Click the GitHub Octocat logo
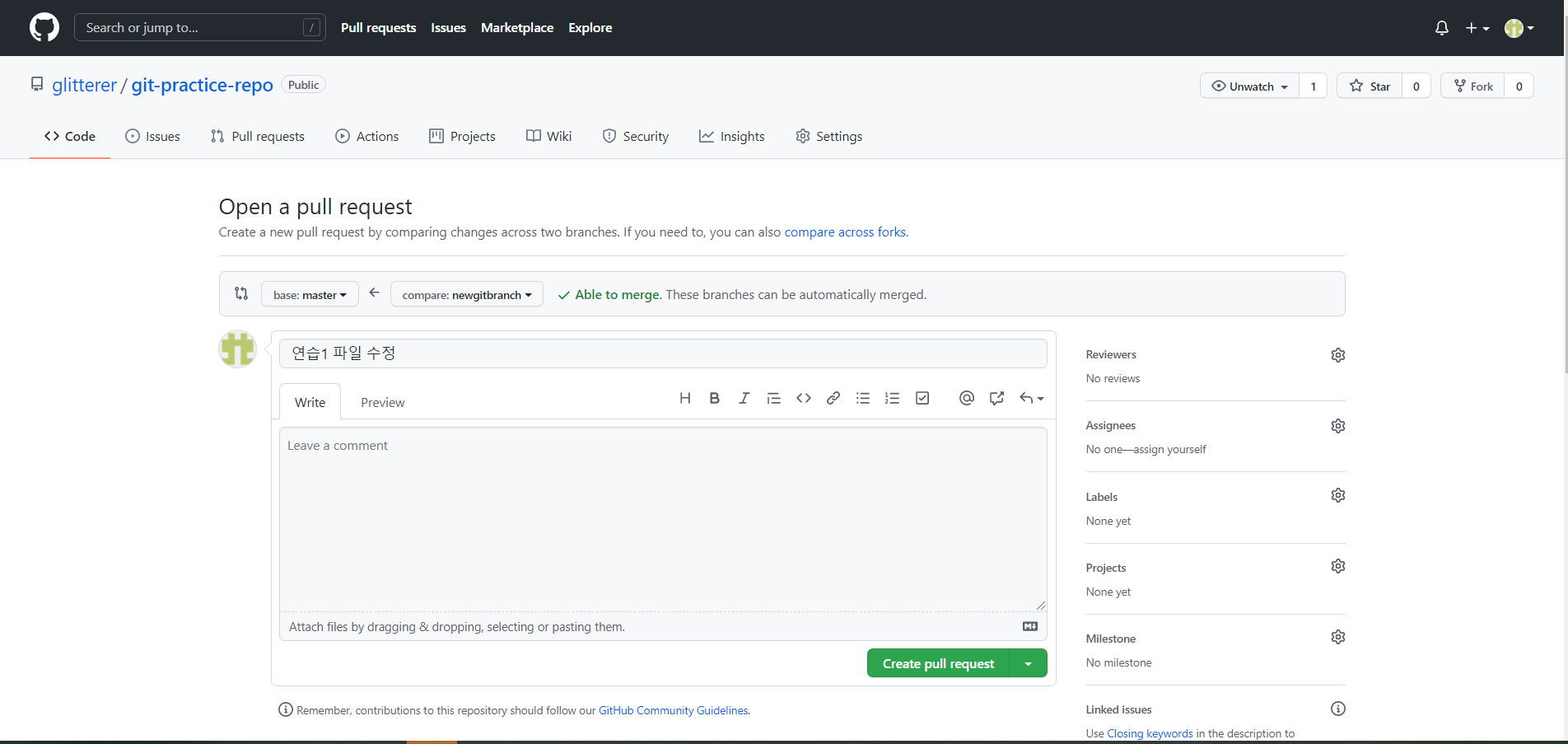 tap(44, 27)
